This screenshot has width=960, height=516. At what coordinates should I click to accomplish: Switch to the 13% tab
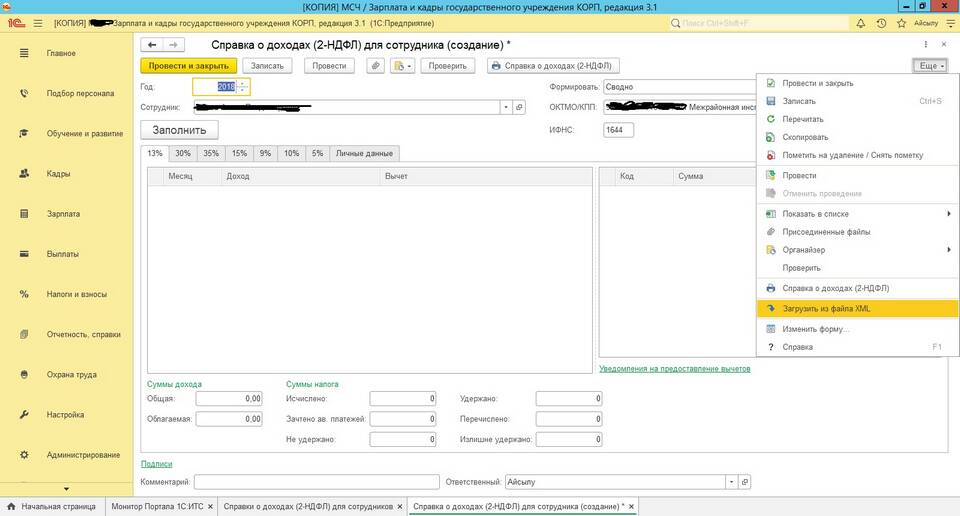pyautogui.click(x=155, y=153)
